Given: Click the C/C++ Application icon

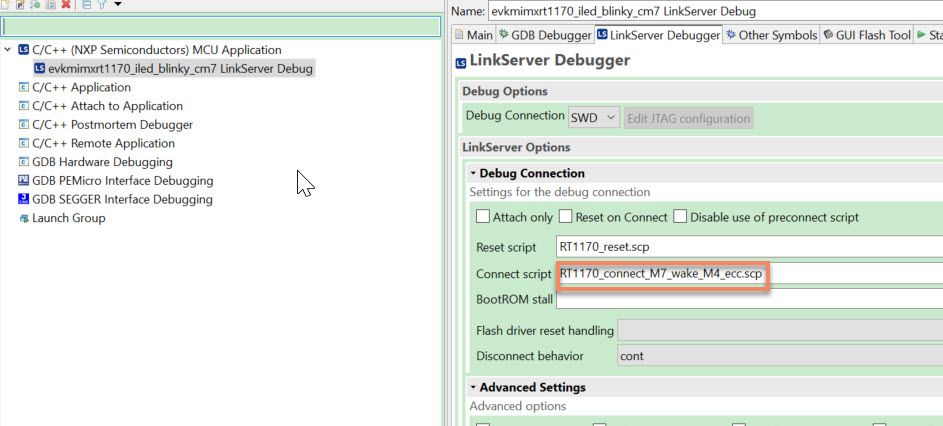Looking at the screenshot, I should pyautogui.click(x=24, y=87).
